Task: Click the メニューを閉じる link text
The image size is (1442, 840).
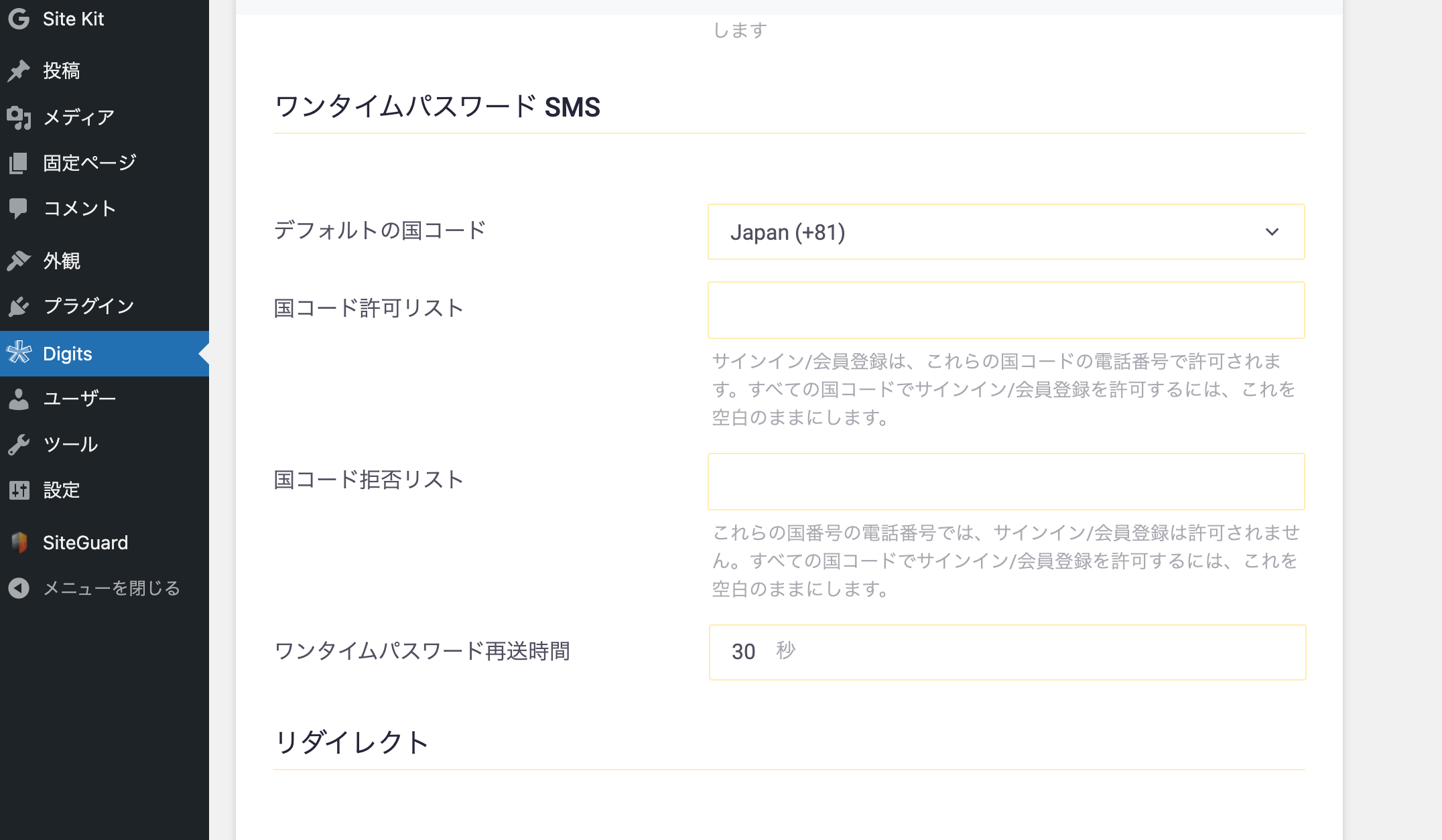Action: 112,588
